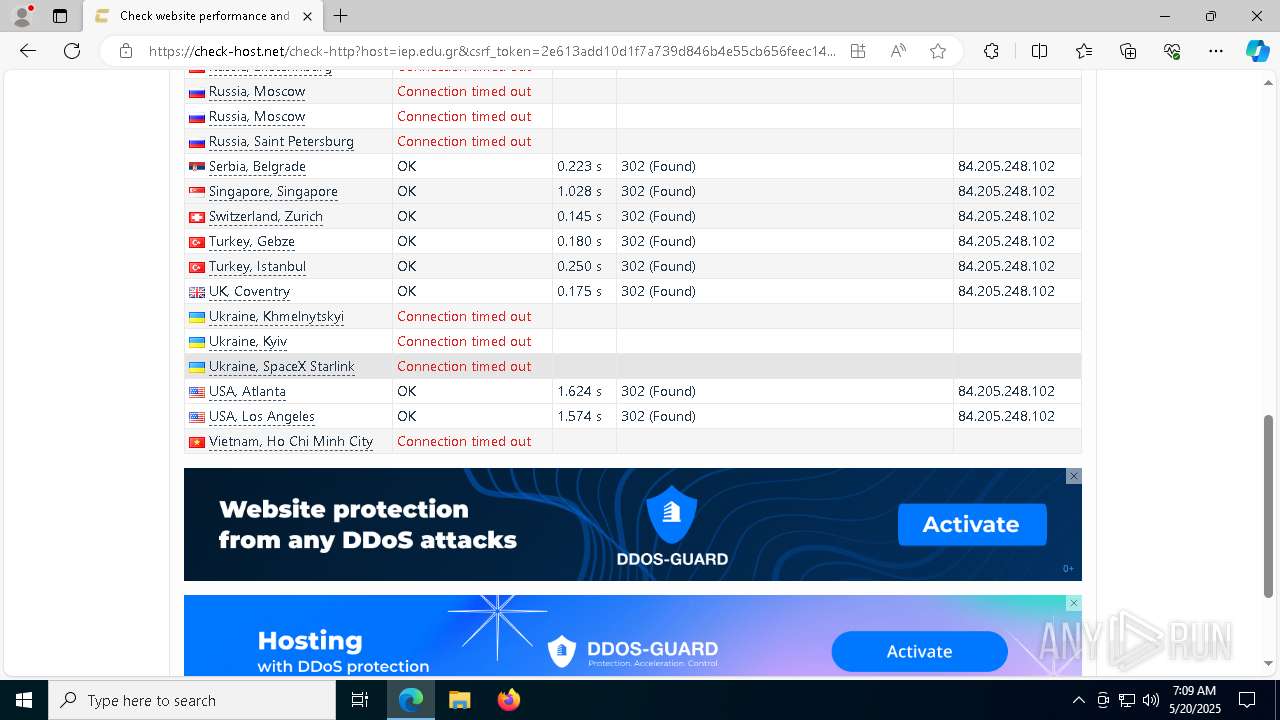Select the 1.624 s response time cell
Screen dimensions: 1280x720
(x=584, y=391)
